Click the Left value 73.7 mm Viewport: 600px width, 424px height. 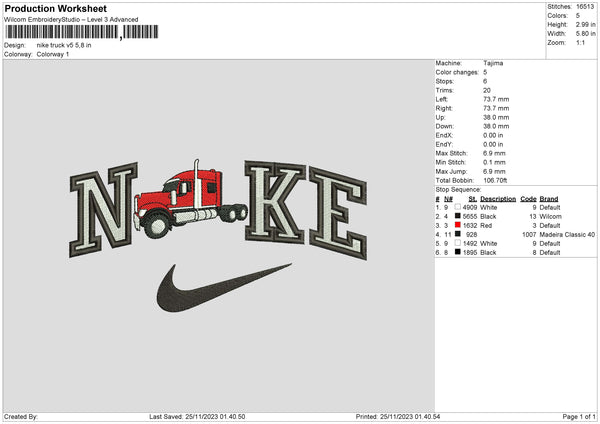[496, 99]
